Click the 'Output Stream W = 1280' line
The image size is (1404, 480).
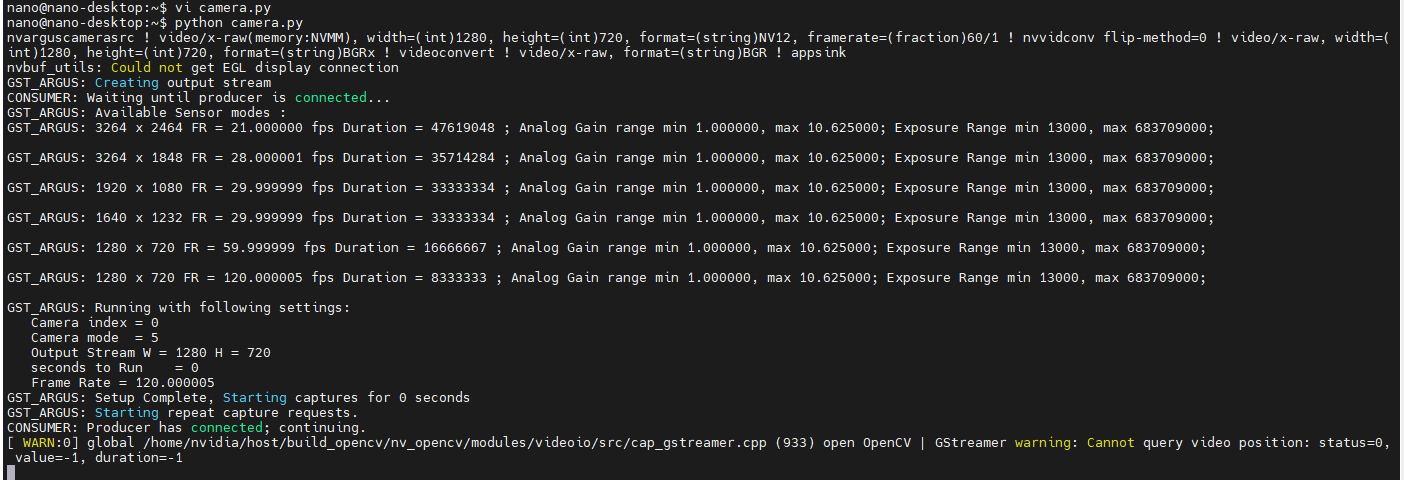(150, 352)
